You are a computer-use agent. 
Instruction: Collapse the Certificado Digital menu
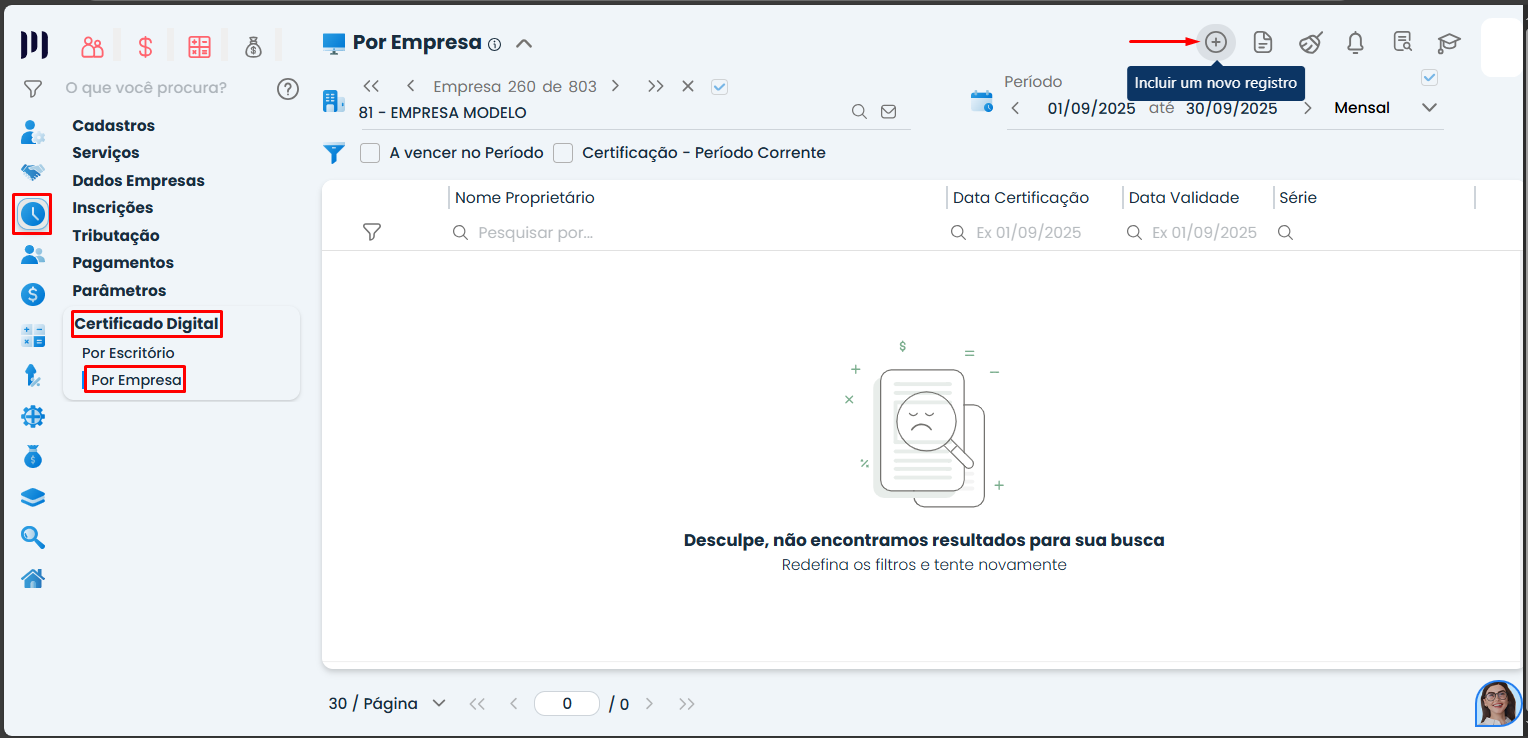pyautogui.click(x=147, y=324)
